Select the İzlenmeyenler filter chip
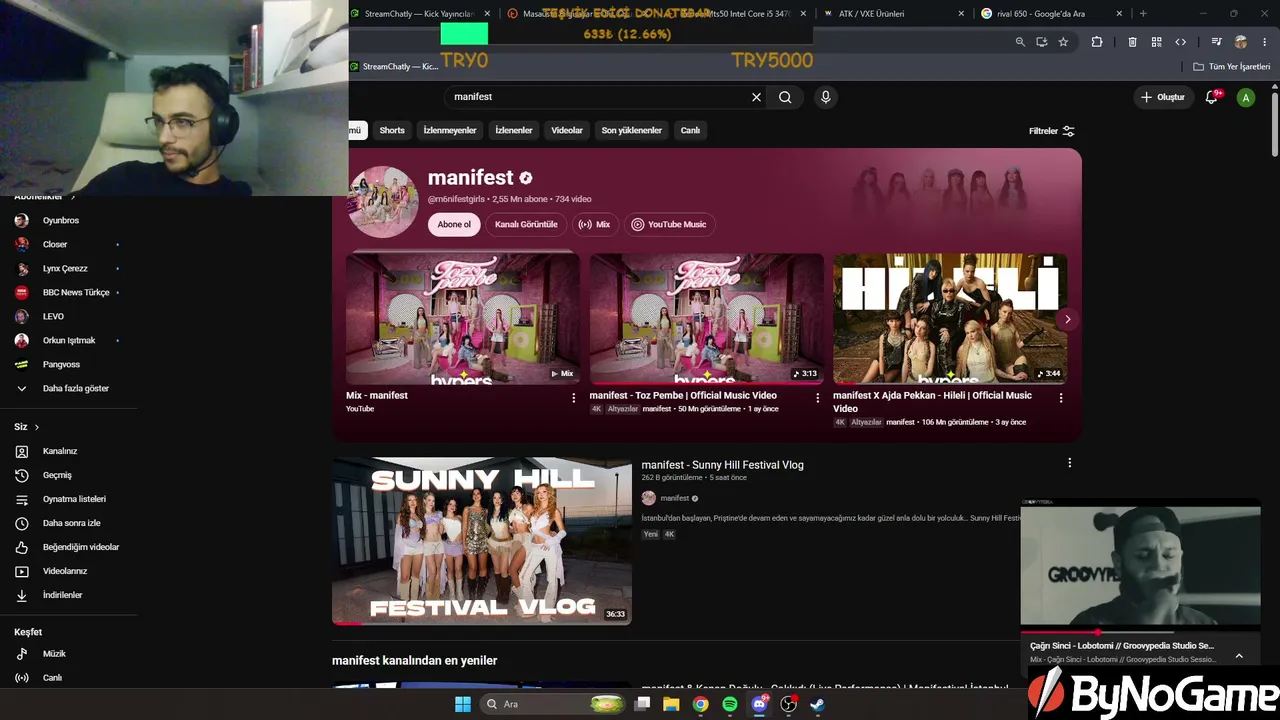Image resolution: width=1280 pixels, height=720 pixels. tap(450, 130)
